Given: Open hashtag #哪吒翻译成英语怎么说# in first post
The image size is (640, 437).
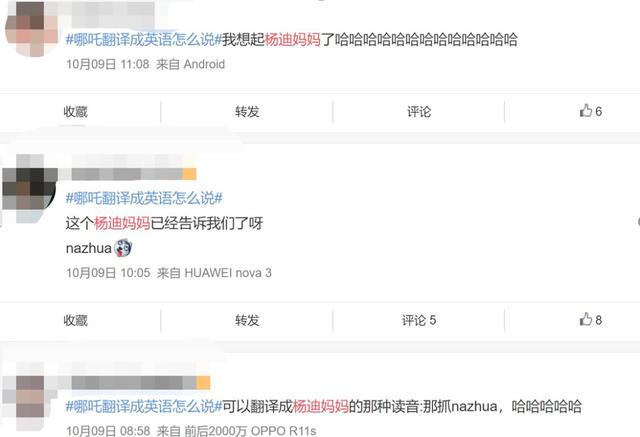Looking at the screenshot, I should click(144, 40).
